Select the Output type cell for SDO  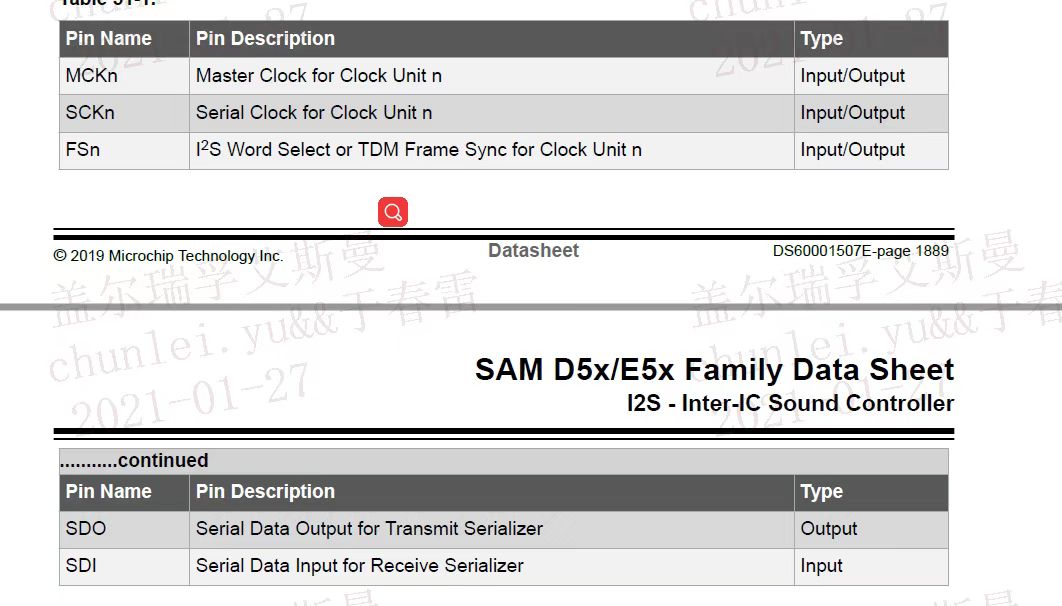coord(829,529)
